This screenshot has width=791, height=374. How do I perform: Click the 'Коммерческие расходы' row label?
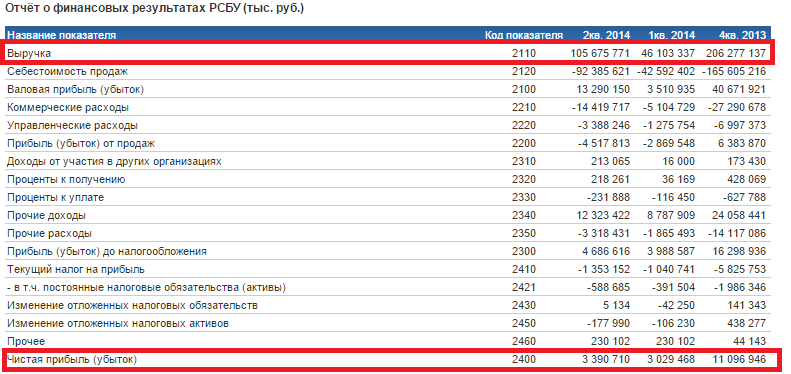pyautogui.click(x=68, y=108)
